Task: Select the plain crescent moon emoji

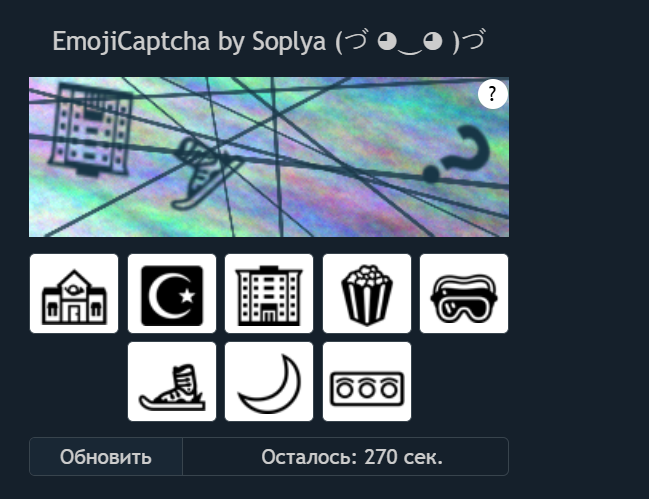Action: (269, 381)
